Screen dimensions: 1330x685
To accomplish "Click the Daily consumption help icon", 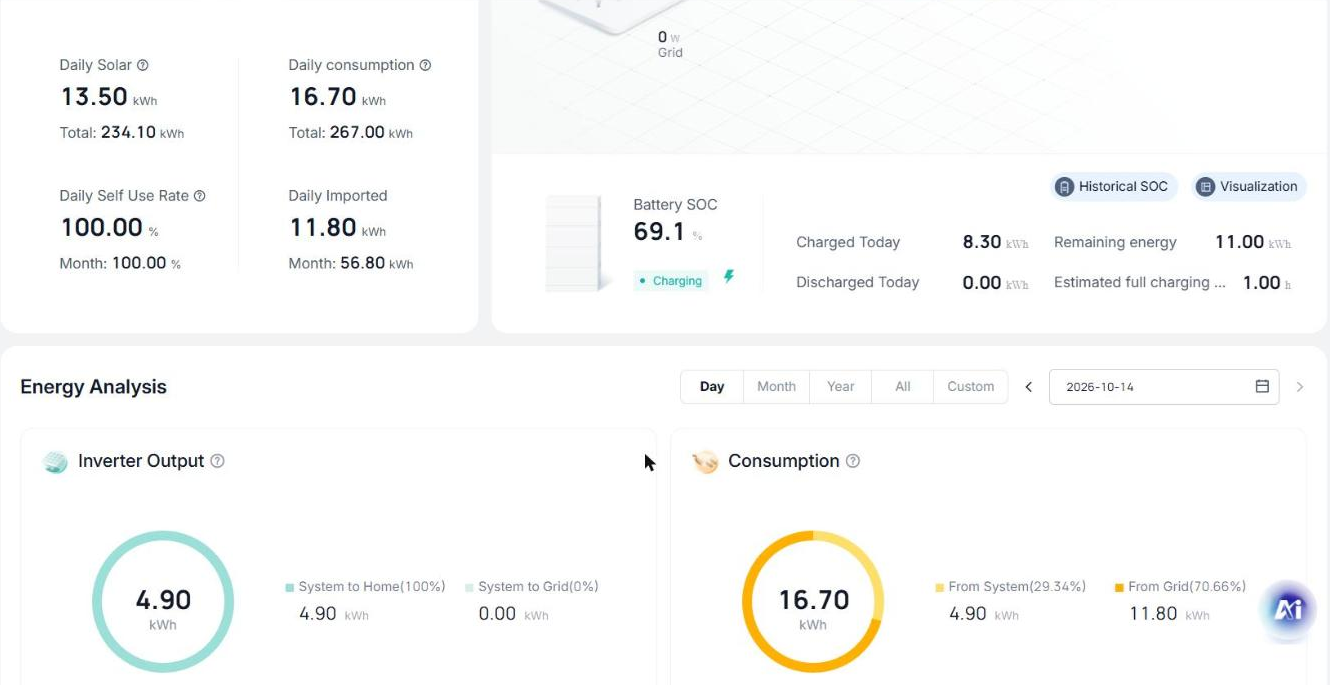I will click(425, 65).
